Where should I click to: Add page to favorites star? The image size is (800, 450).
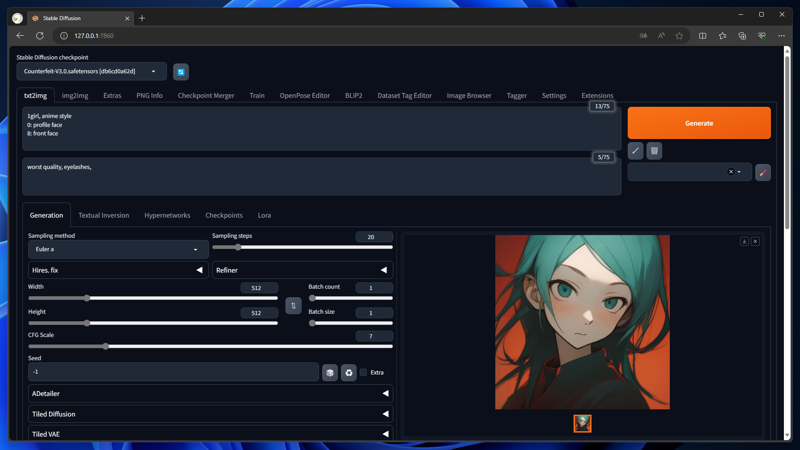point(679,36)
